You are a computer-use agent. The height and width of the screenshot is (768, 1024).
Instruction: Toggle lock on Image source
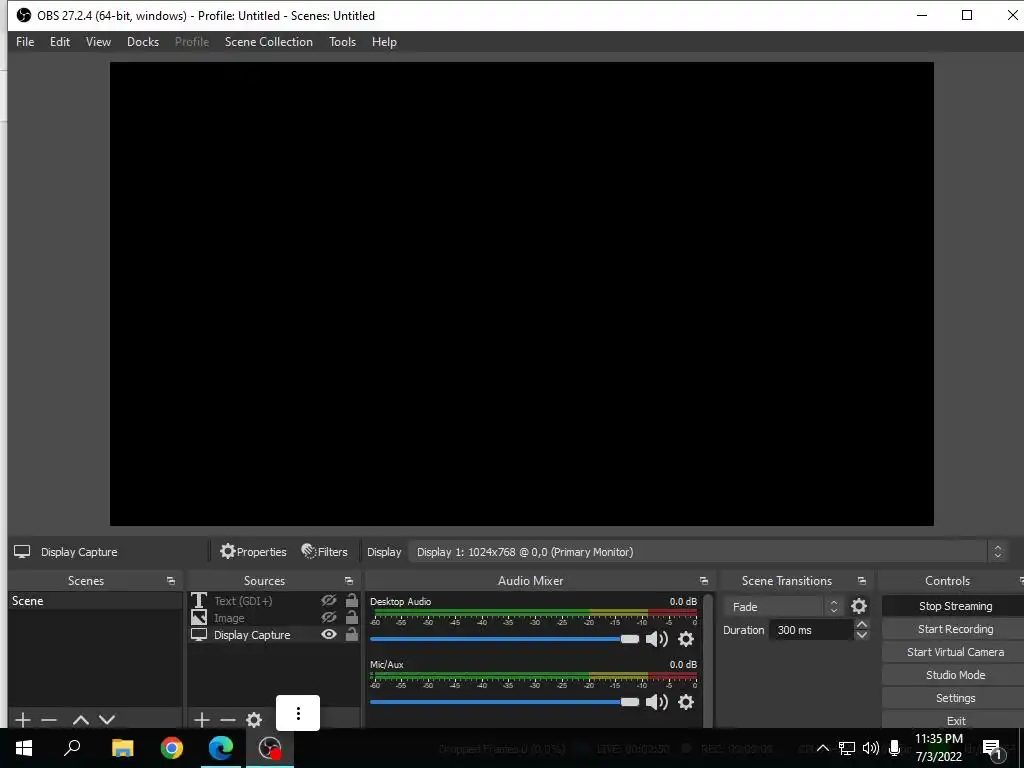tap(351, 617)
